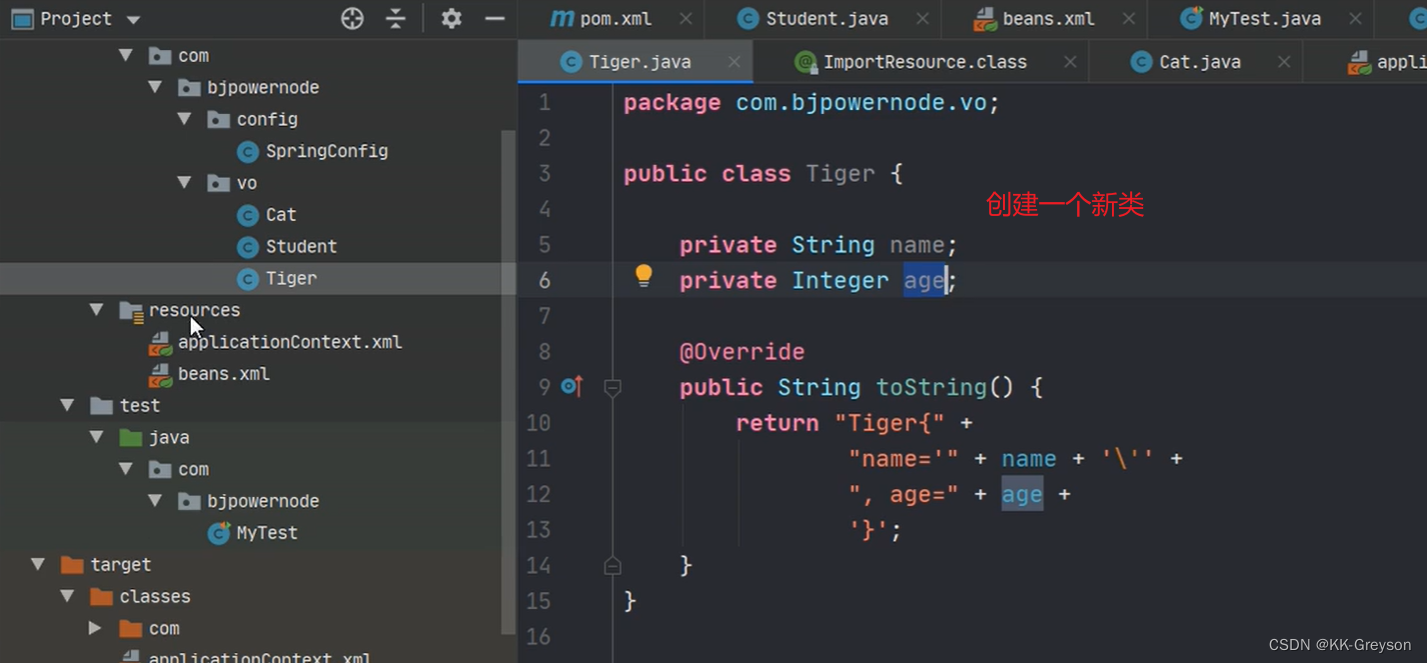Viewport: 1427px width, 663px height.
Task: Click line number 6 in the gutter
Action: click(x=544, y=281)
